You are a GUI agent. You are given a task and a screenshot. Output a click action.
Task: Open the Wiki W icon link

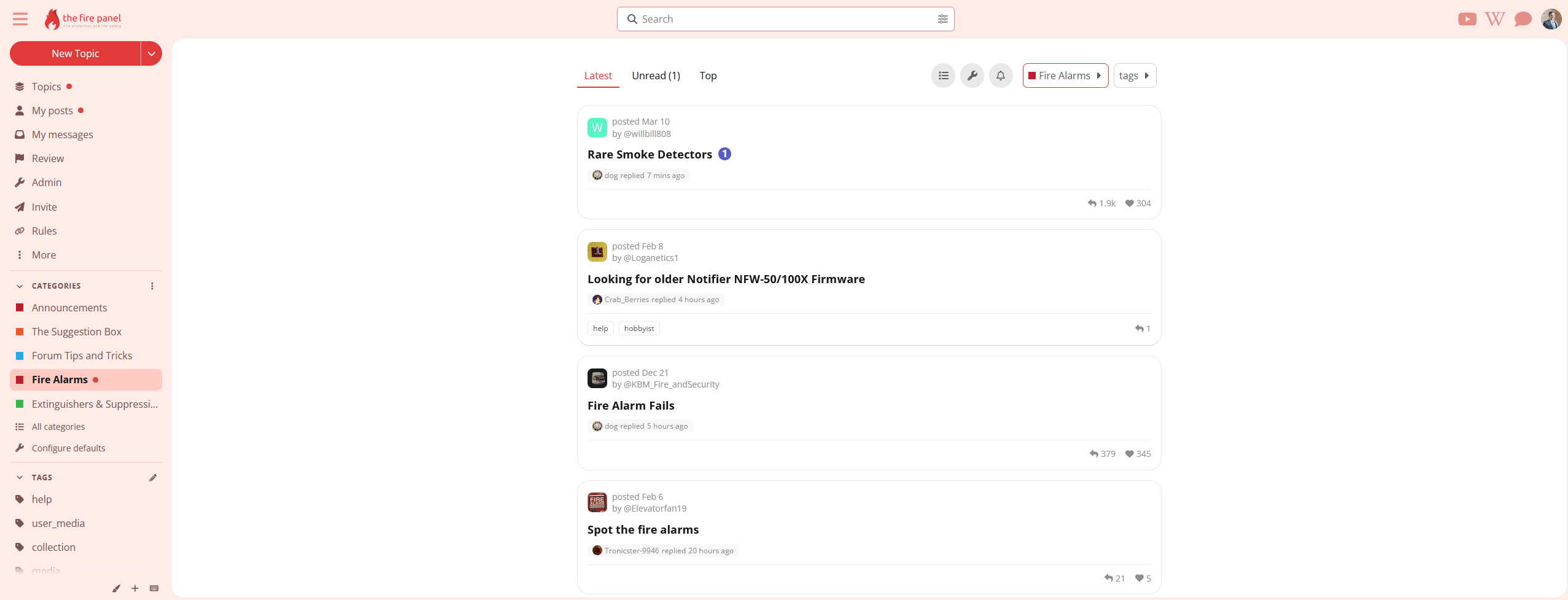(x=1494, y=19)
